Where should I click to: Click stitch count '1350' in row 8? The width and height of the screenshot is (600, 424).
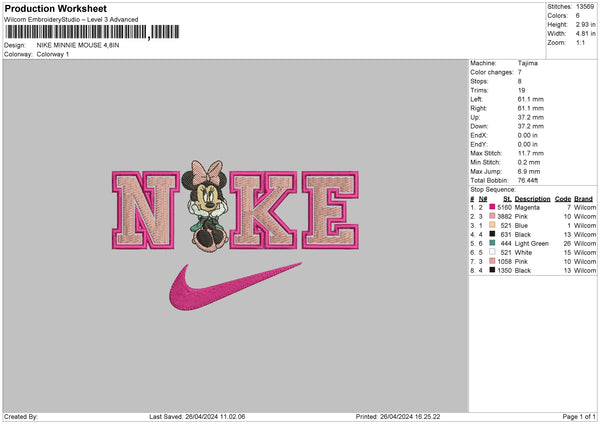click(x=504, y=271)
